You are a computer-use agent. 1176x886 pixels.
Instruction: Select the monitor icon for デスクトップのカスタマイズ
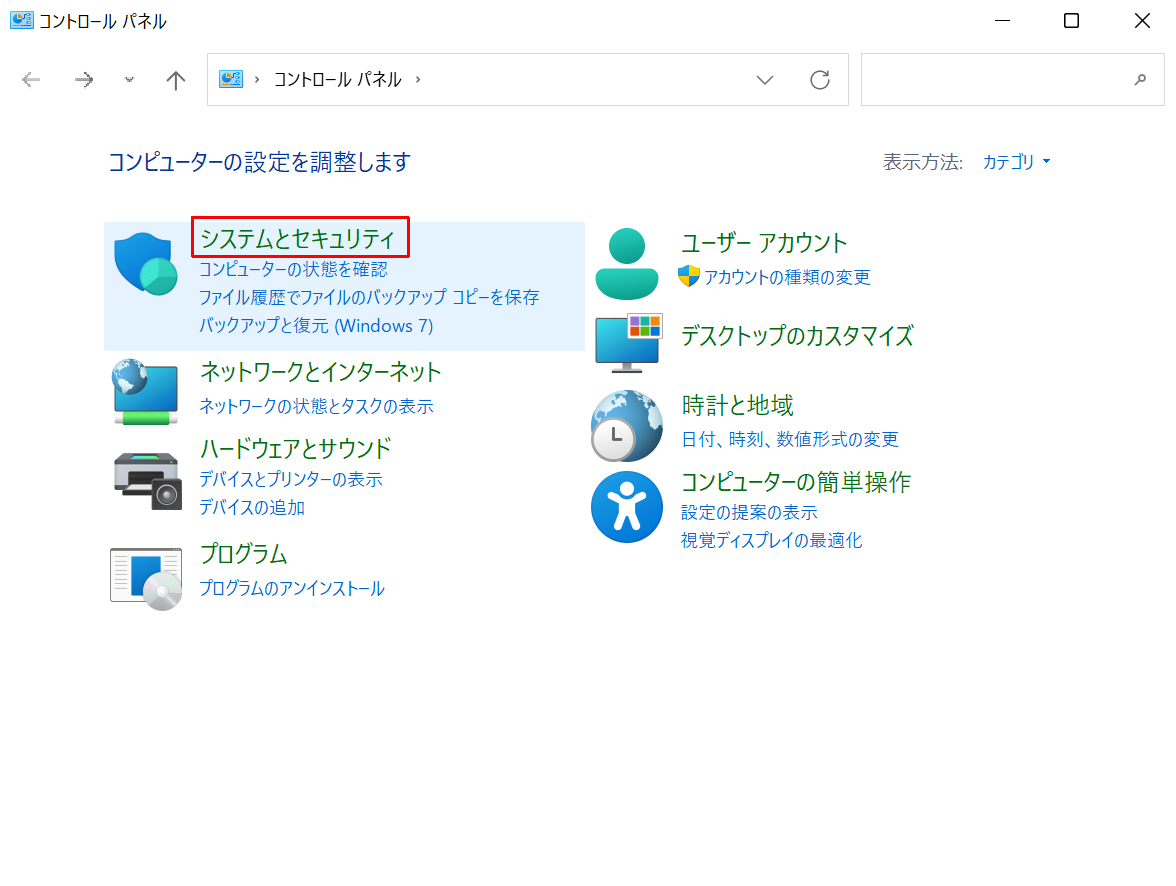(627, 341)
